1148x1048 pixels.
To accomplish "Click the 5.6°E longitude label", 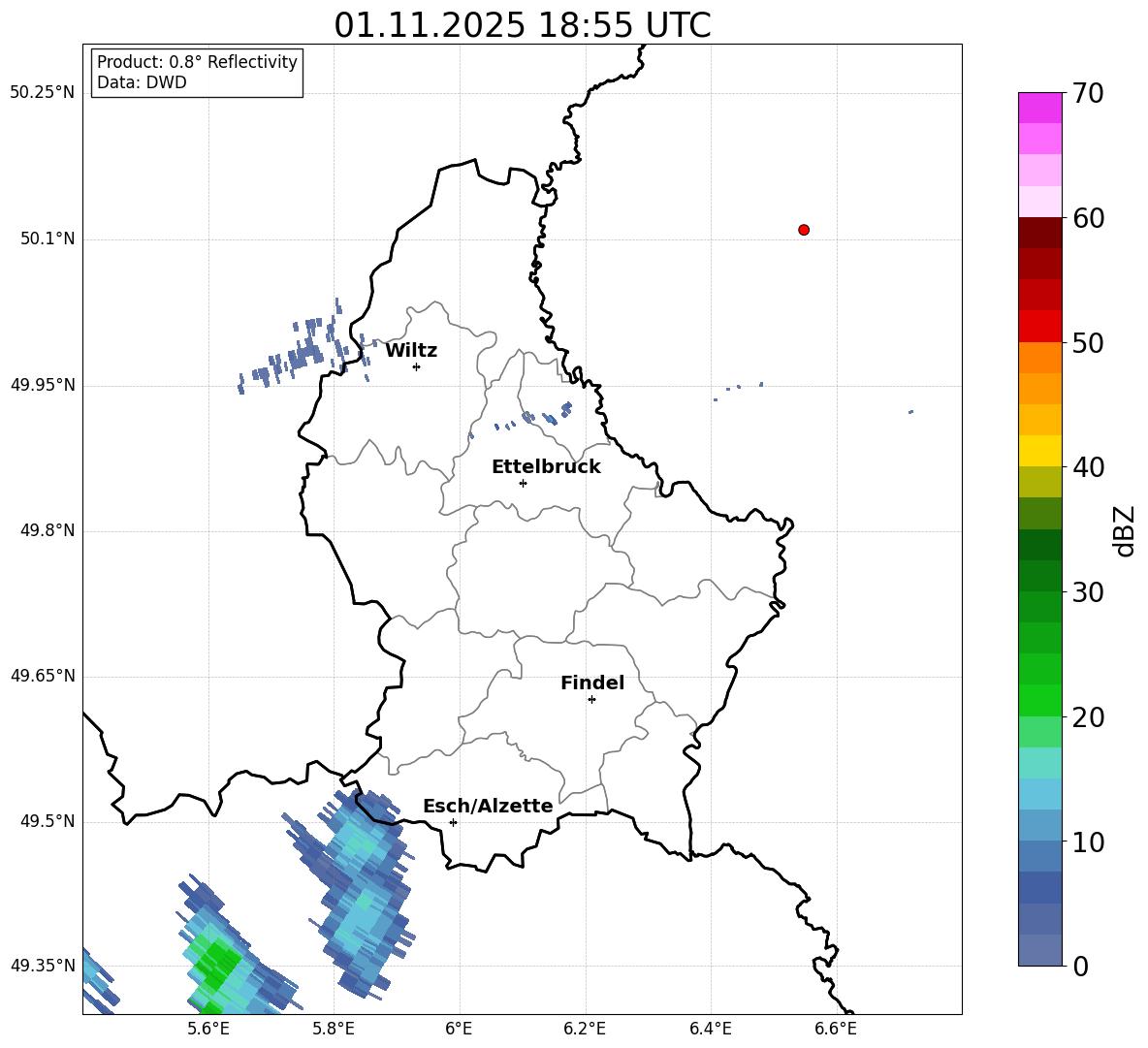I will point(208,1029).
